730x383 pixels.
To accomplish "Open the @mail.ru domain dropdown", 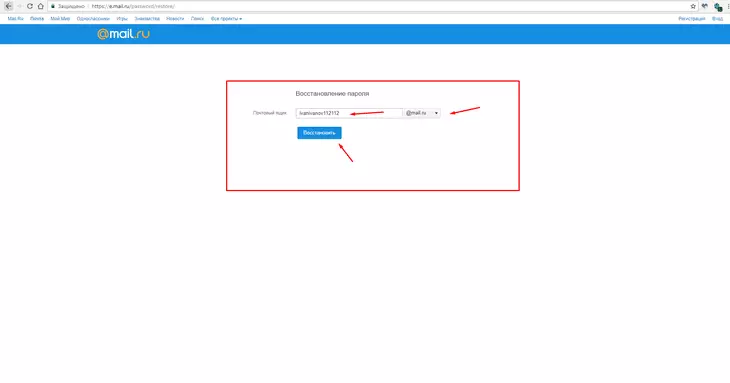I will (422, 113).
